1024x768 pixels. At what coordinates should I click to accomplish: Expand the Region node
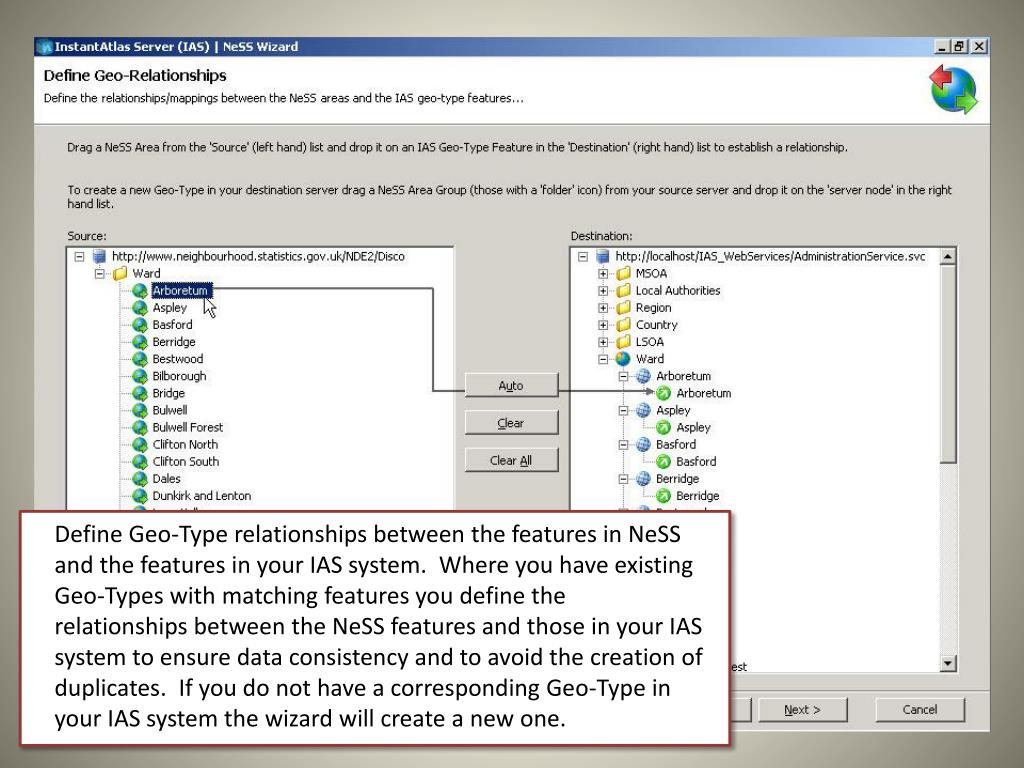tap(603, 308)
